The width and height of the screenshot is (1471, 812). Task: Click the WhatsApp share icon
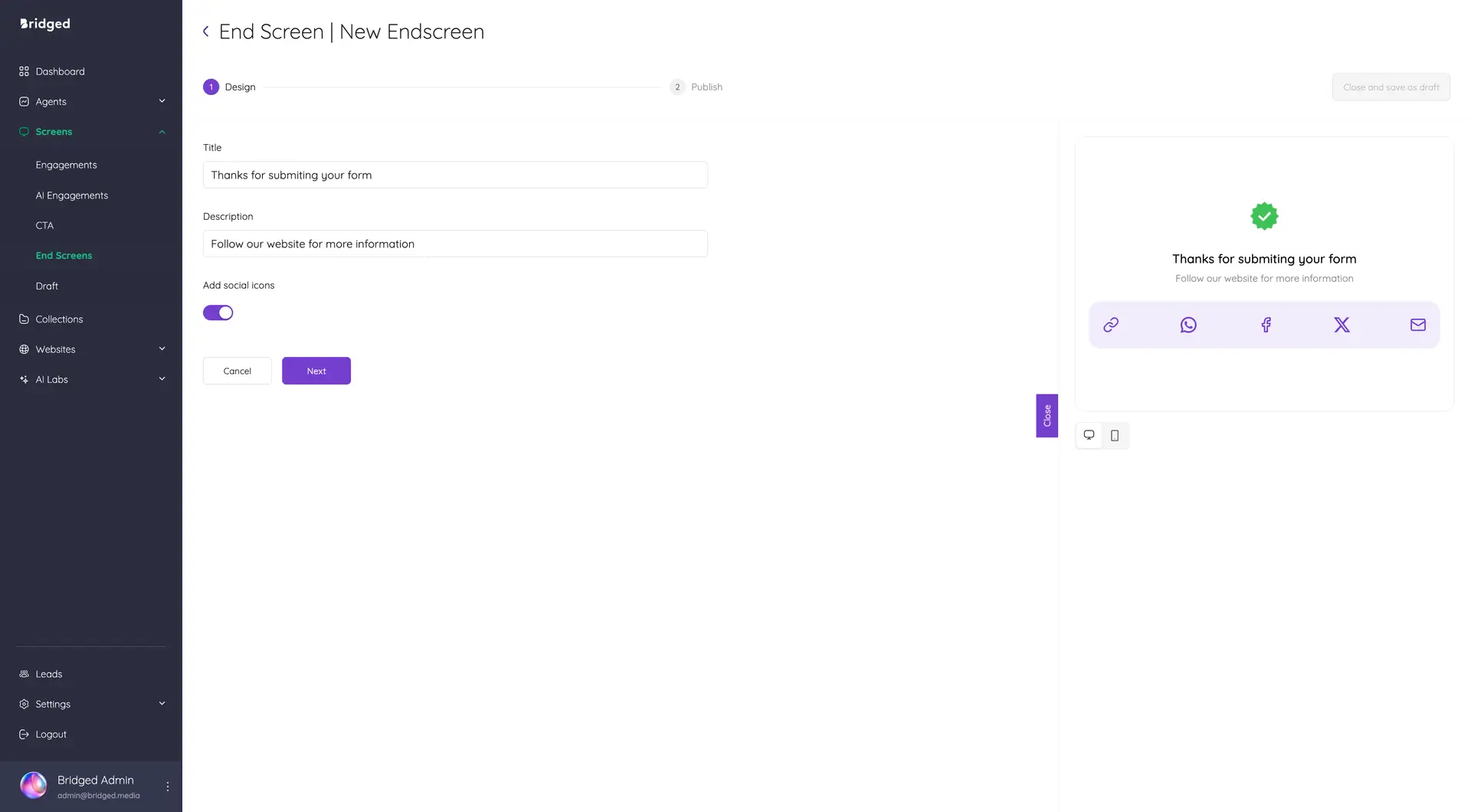tap(1188, 325)
